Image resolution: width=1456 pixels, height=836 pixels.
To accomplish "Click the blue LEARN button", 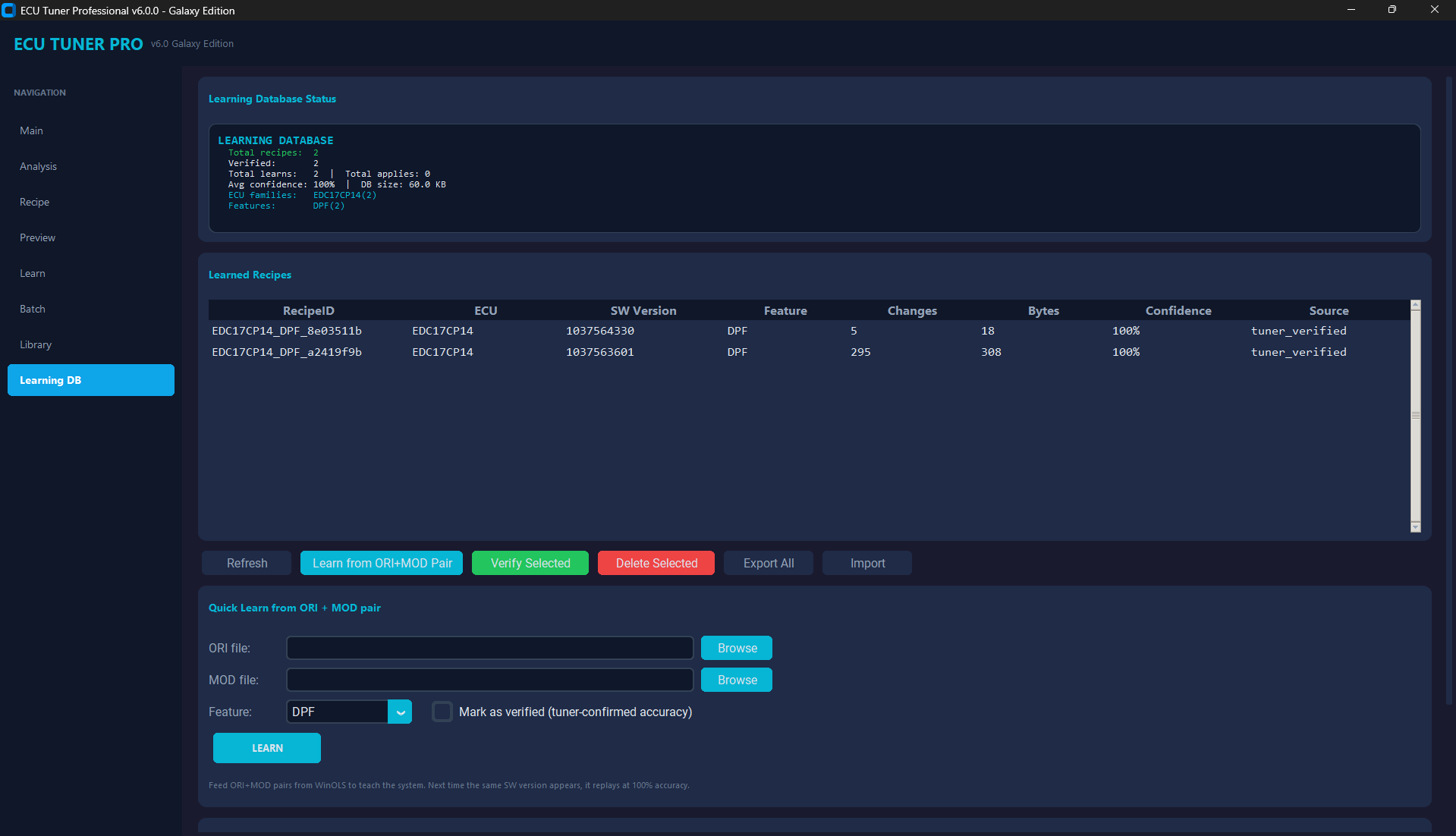I will pyautogui.click(x=266, y=747).
